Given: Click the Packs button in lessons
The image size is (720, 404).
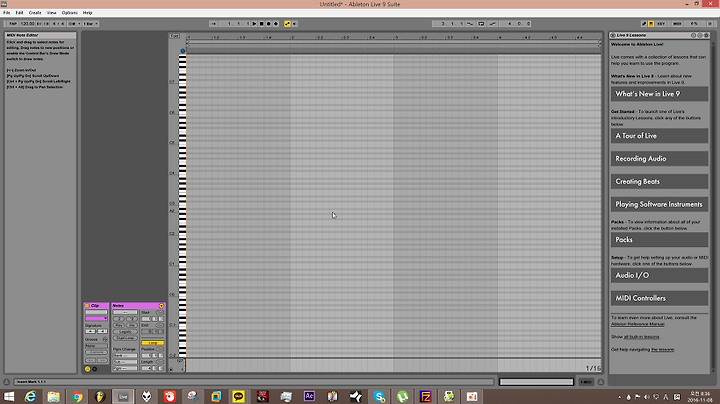Looking at the screenshot, I should (x=659, y=240).
